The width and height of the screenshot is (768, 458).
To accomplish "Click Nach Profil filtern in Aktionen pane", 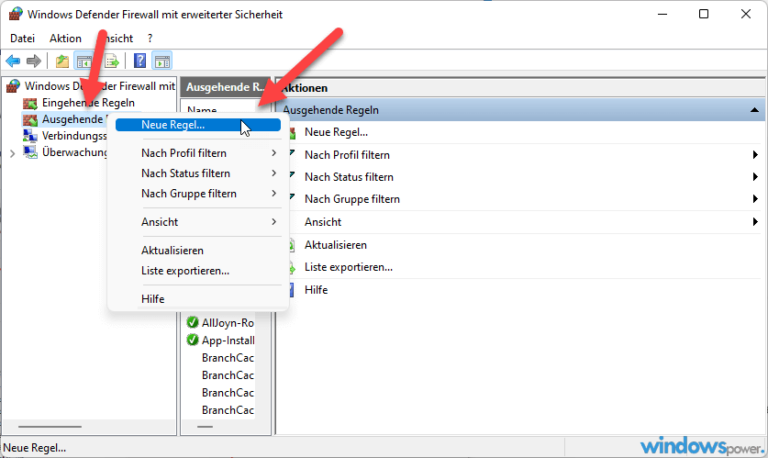I will (x=347, y=155).
